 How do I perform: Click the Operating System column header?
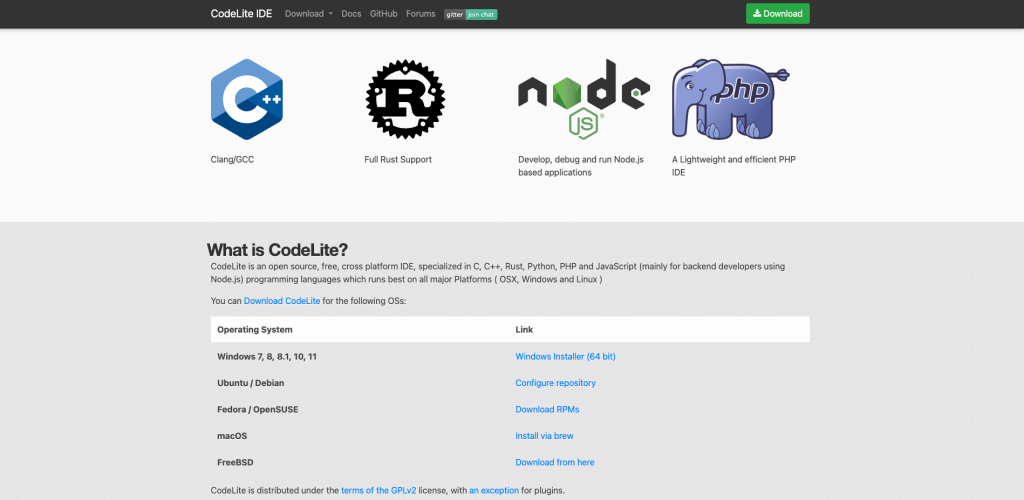[255, 330]
